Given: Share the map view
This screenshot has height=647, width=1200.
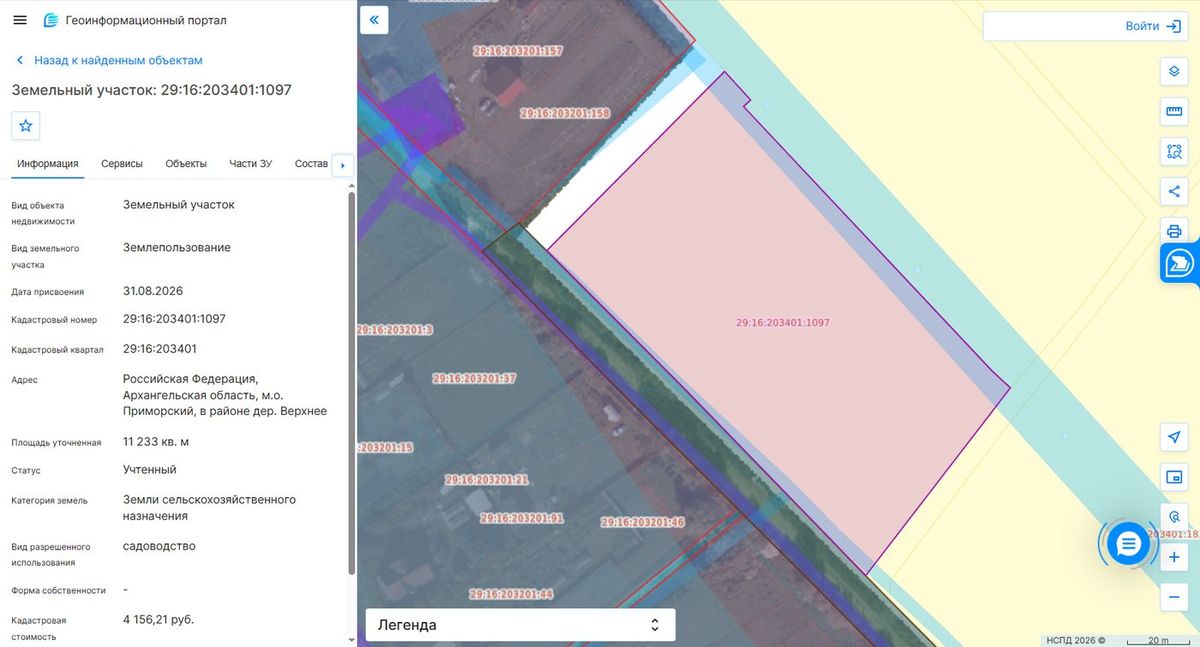Looking at the screenshot, I should (x=1174, y=192).
